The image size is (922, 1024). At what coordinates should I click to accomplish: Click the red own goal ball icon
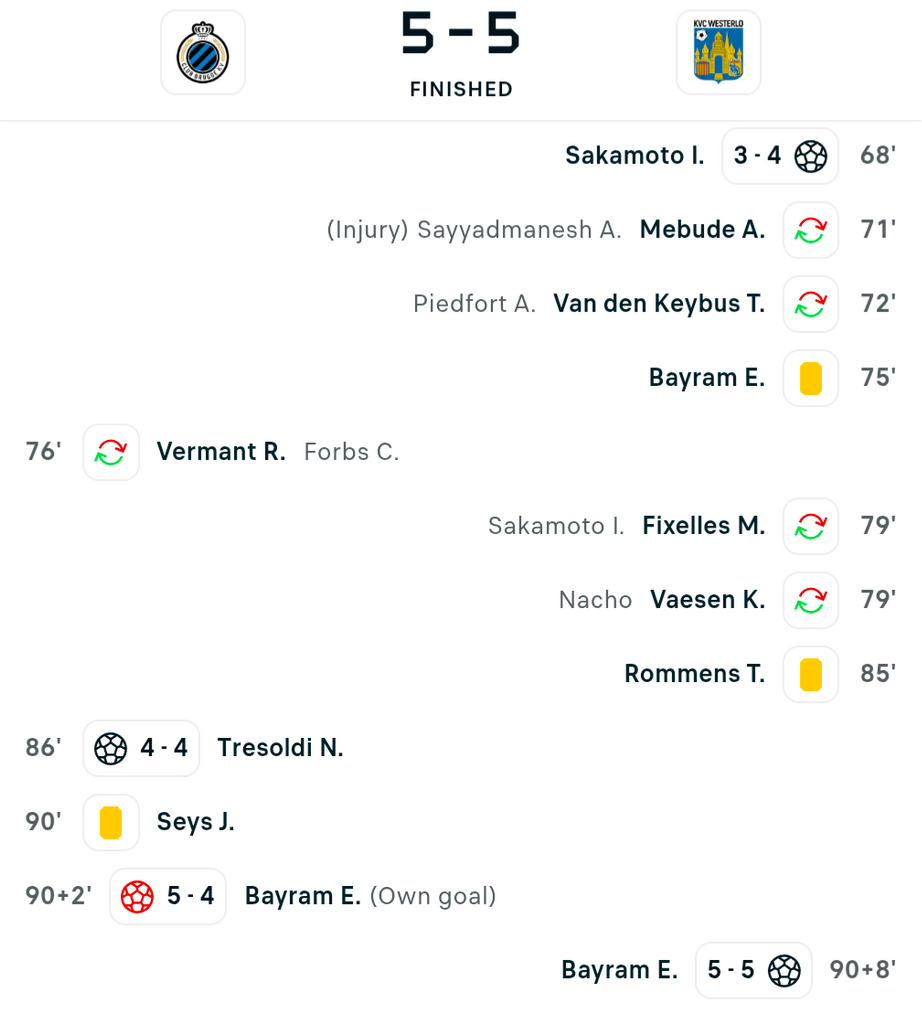[x=137, y=896]
